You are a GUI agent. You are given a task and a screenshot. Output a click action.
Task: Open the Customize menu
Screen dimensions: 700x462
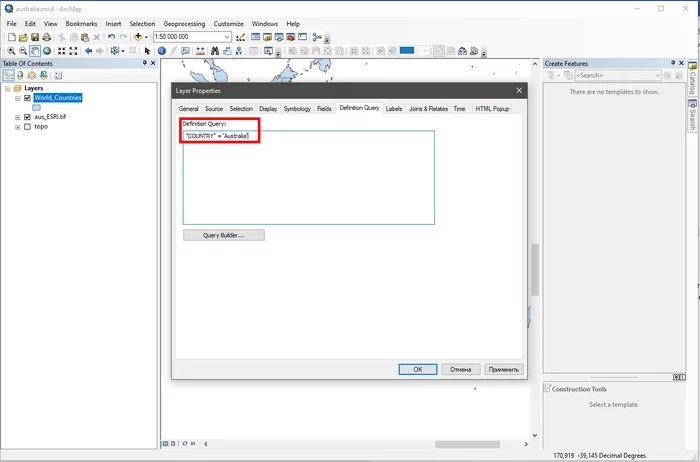(228, 24)
